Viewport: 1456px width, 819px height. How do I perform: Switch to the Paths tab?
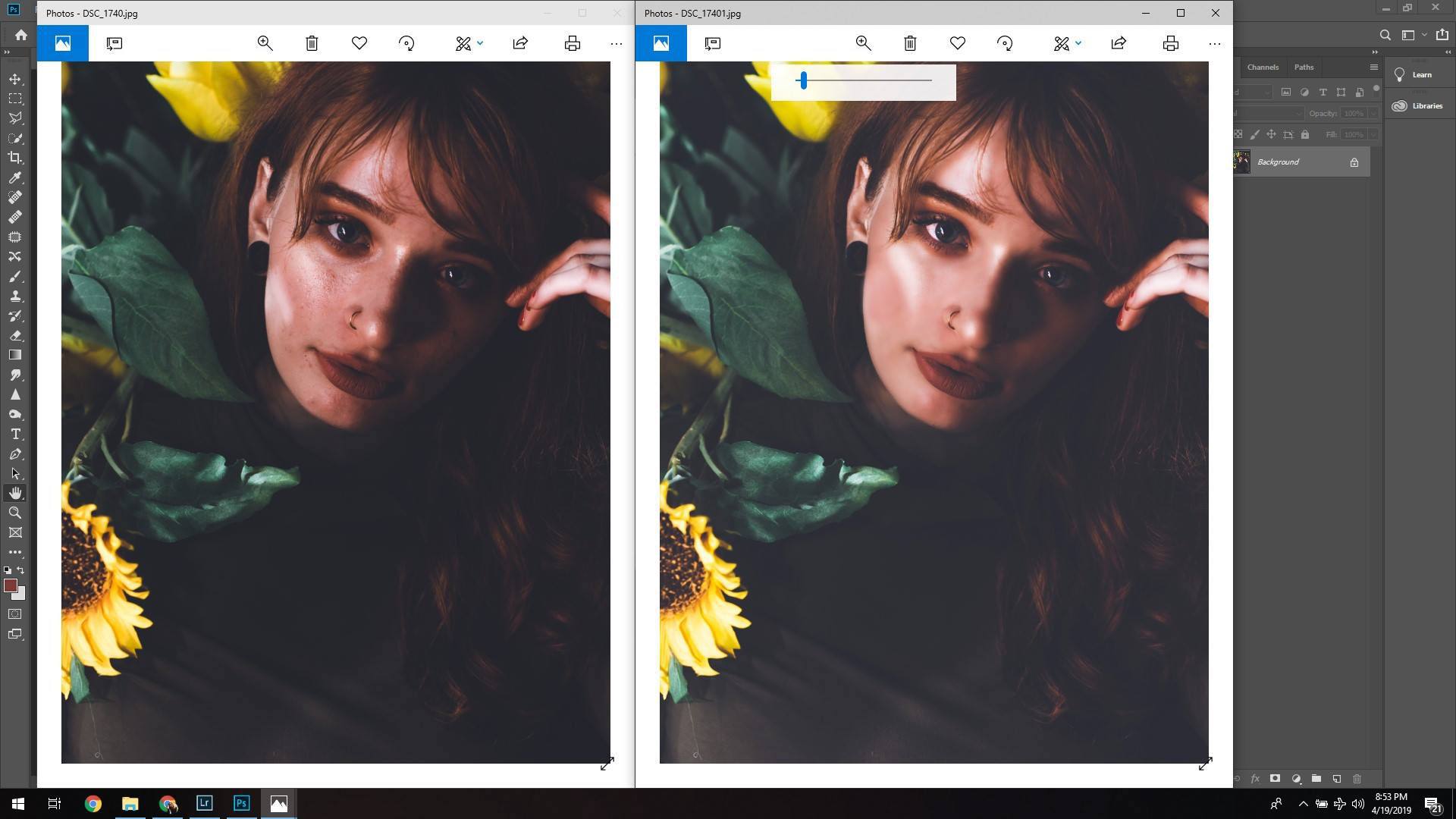tap(1304, 67)
